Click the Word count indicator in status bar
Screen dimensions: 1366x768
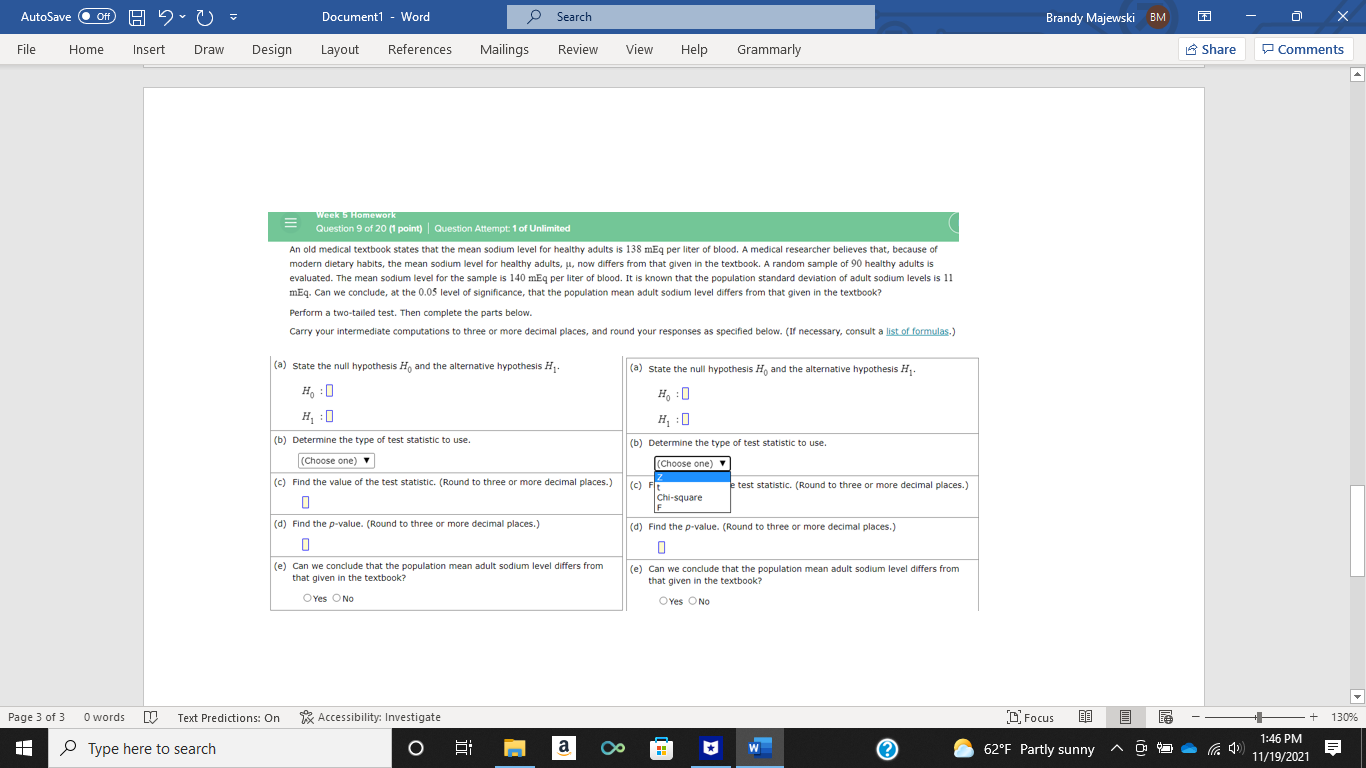coord(105,717)
